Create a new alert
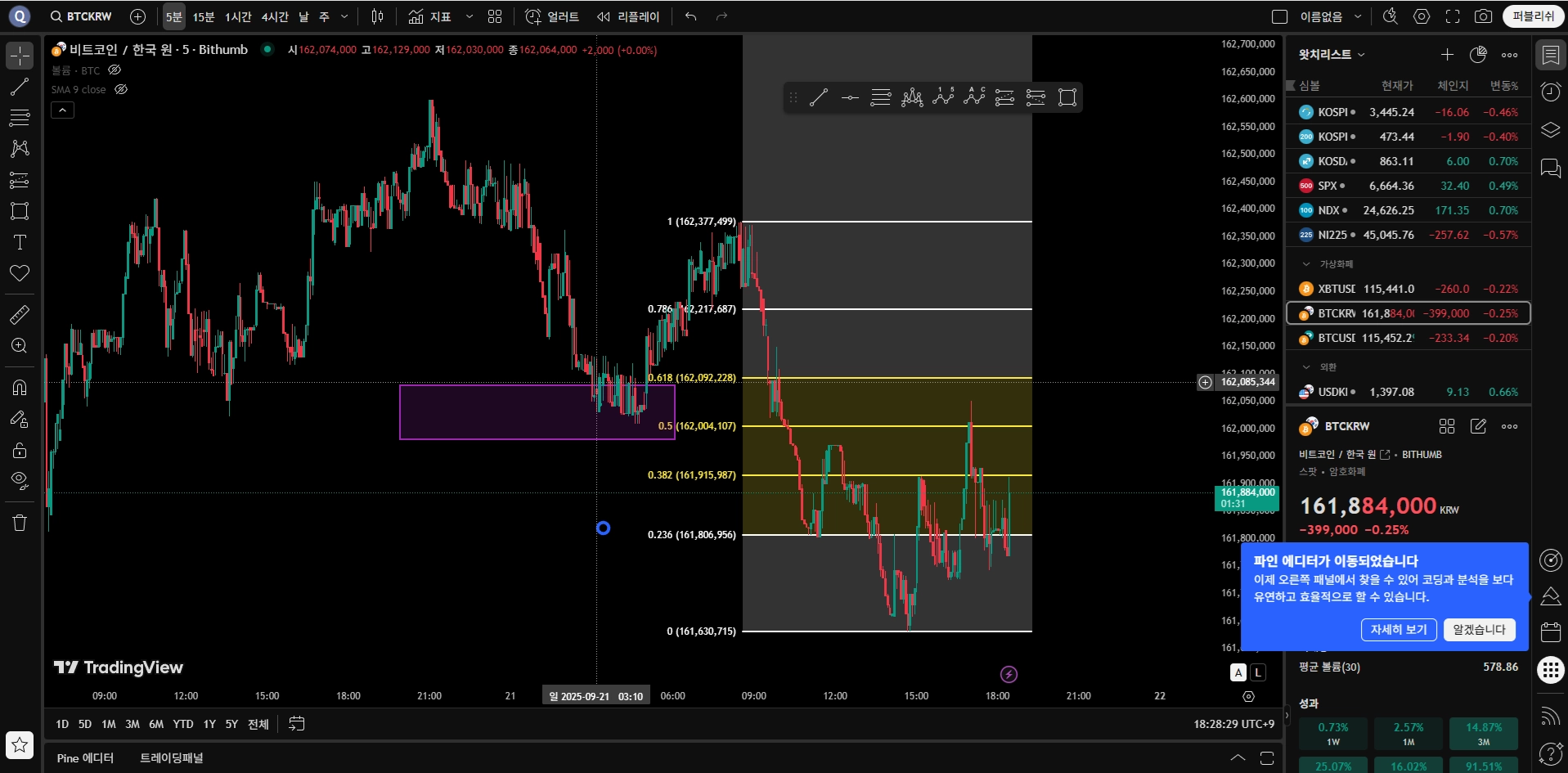The image size is (1568, 773). [x=552, y=16]
